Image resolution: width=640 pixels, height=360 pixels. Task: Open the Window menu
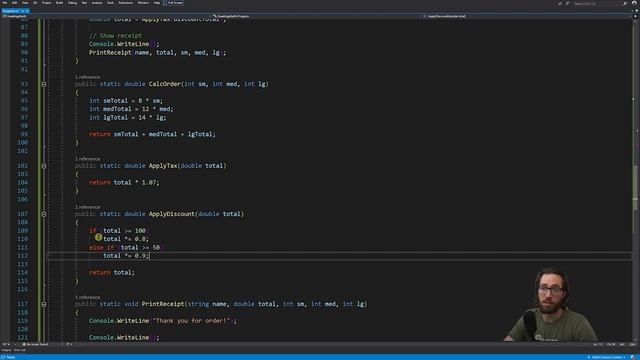(143, 3)
